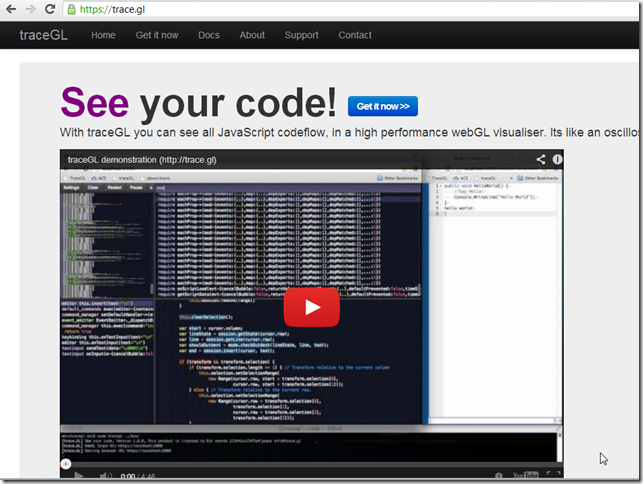643x484 pixels.
Task: Mute the video with speaker icon
Action: tap(105, 475)
